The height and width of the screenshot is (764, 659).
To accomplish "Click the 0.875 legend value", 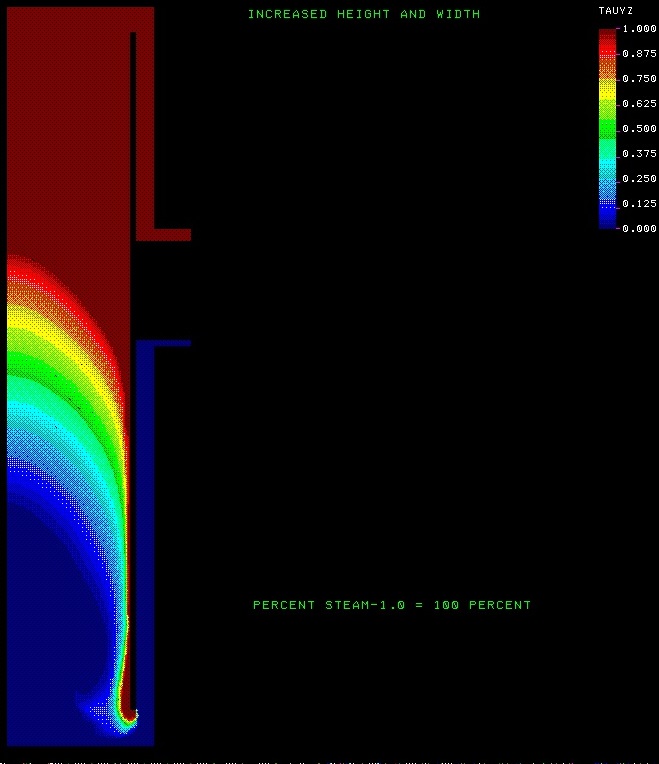I will pos(640,54).
